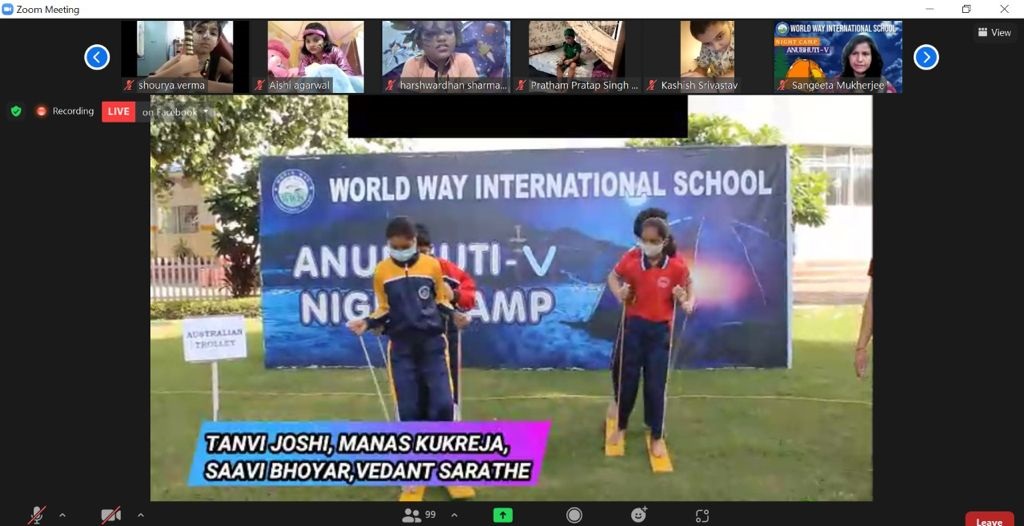Click muted mic icon beside Kashish Srivastav
The height and width of the screenshot is (526, 1024).
[x=652, y=85]
